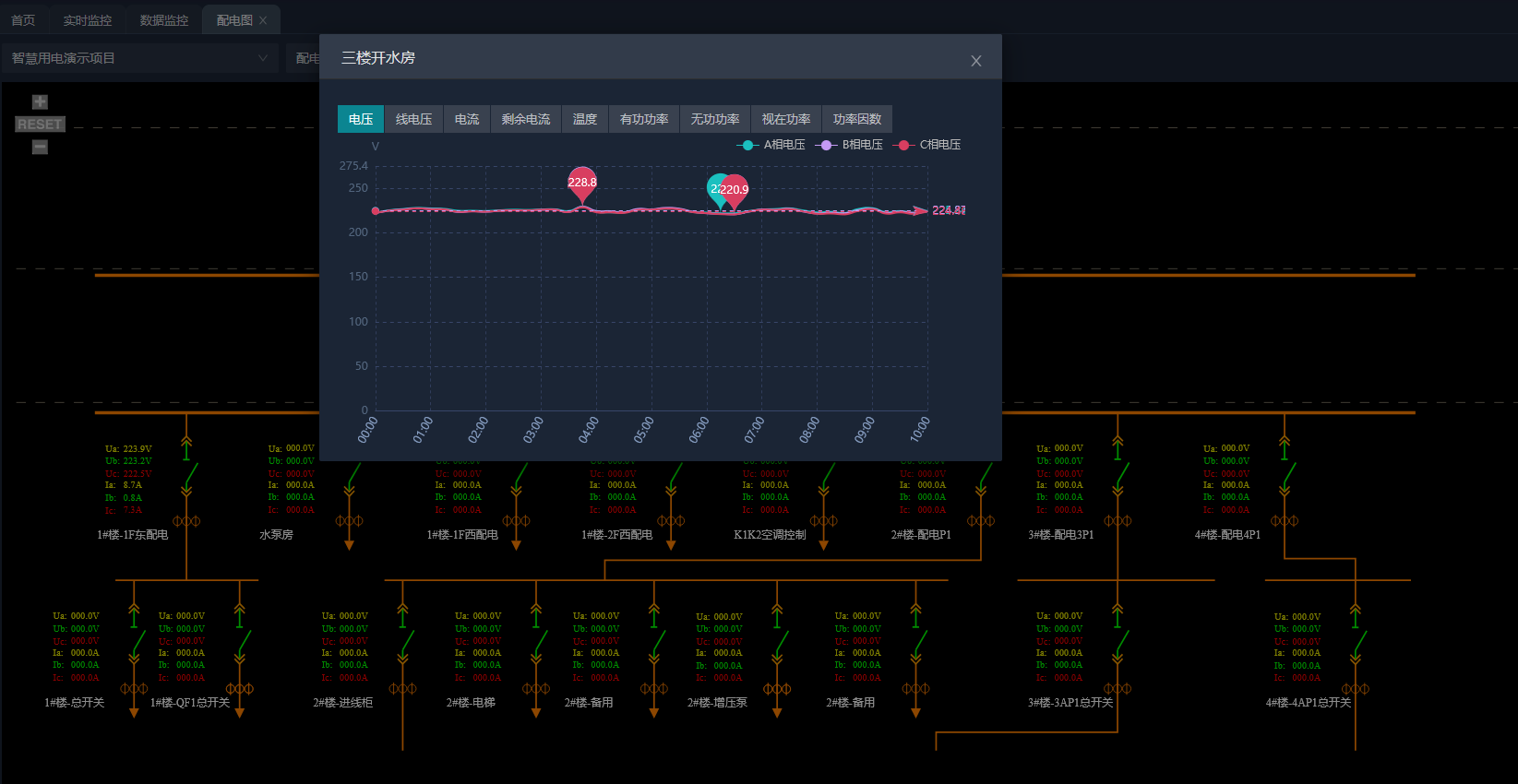
Task: Select the 电压 chart tab
Action: click(361, 119)
